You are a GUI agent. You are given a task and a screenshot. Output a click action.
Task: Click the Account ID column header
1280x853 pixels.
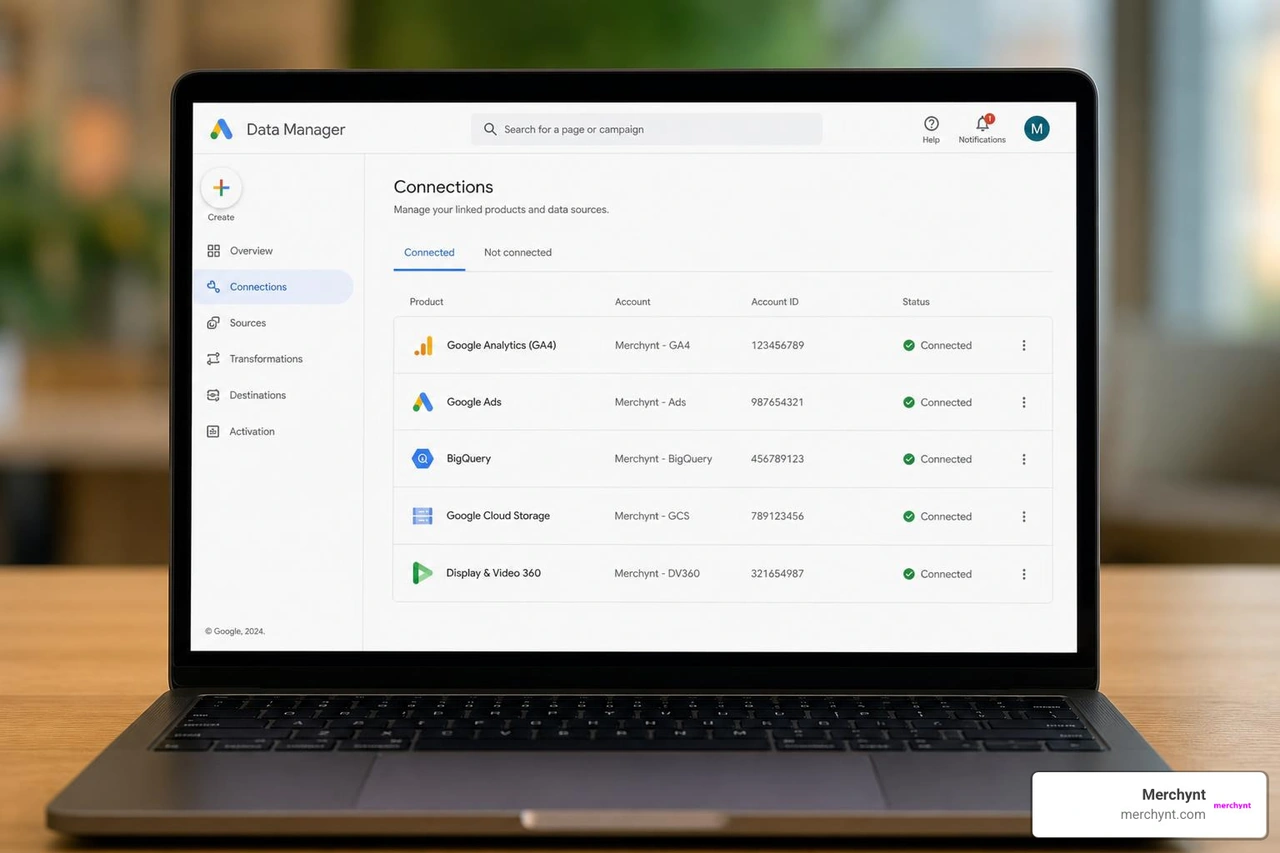point(775,301)
